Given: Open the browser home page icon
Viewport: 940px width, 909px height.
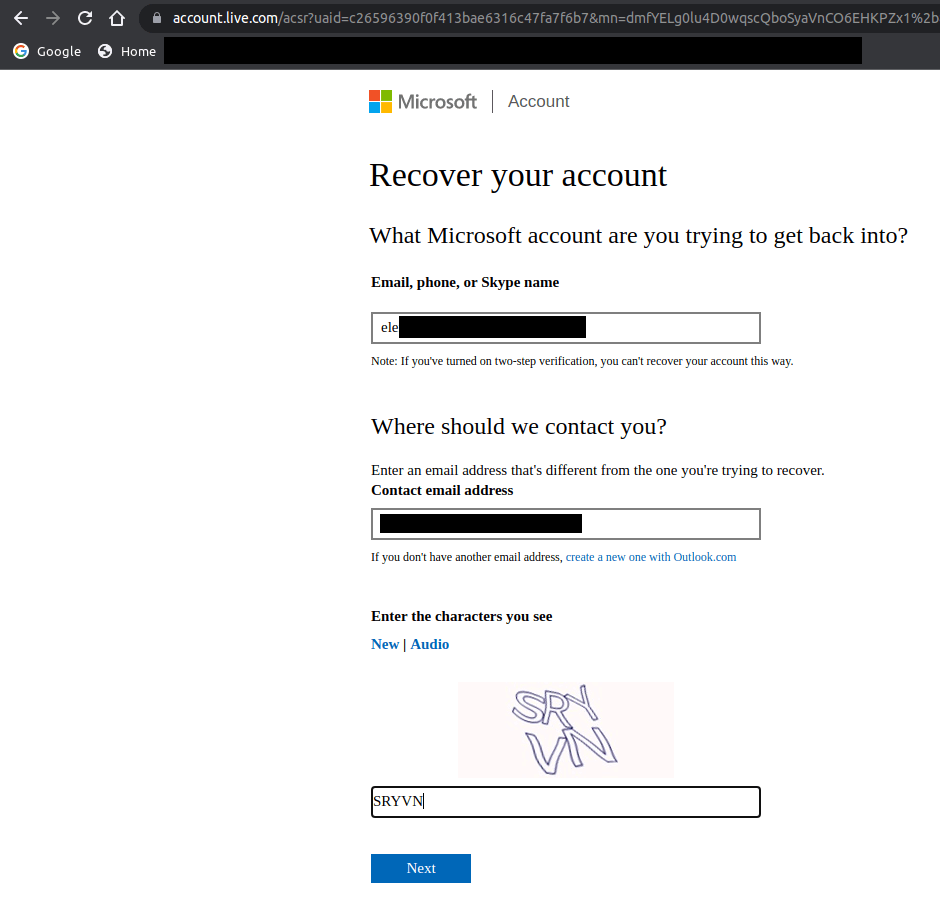Looking at the screenshot, I should (x=115, y=17).
